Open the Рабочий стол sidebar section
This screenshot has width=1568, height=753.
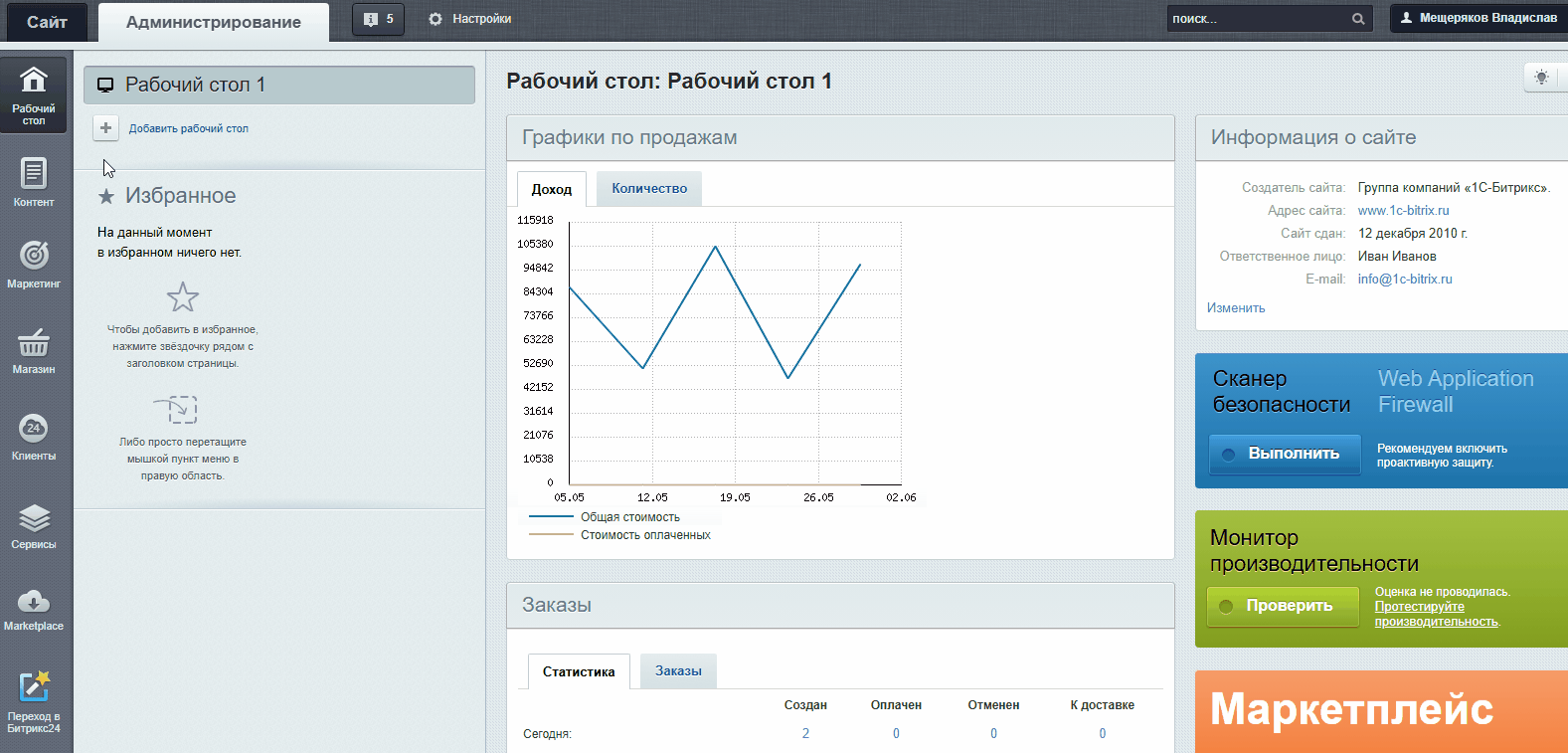[x=34, y=94]
